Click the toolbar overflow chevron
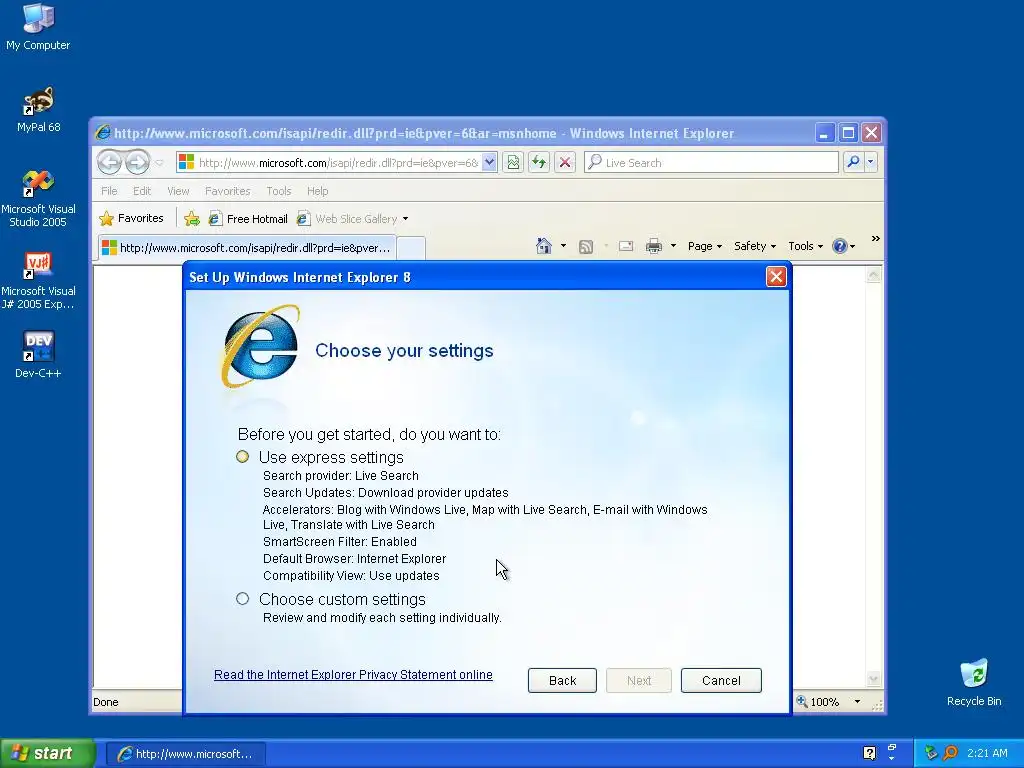 (876, 239)
